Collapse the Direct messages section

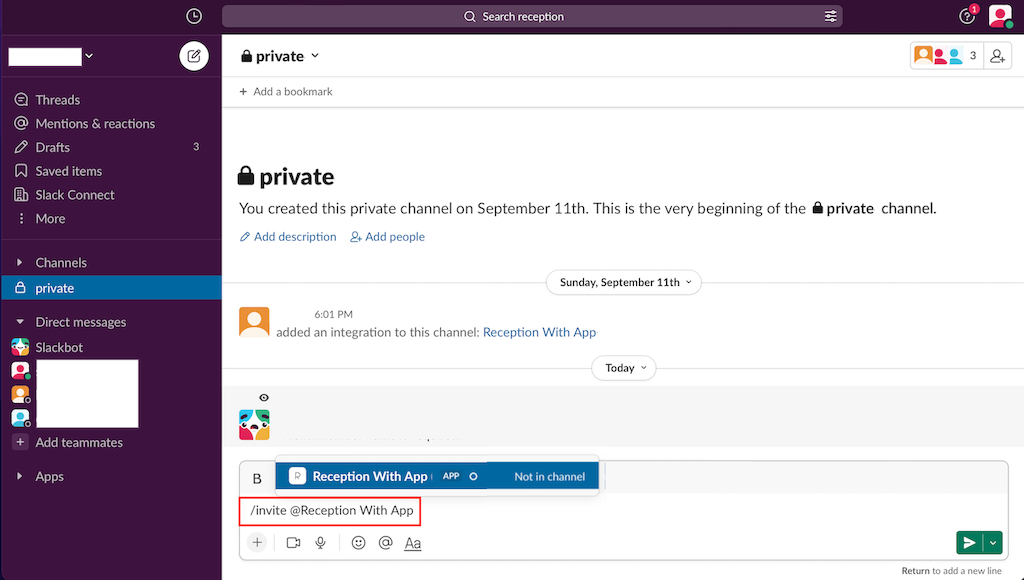click(x=20, y=322)
